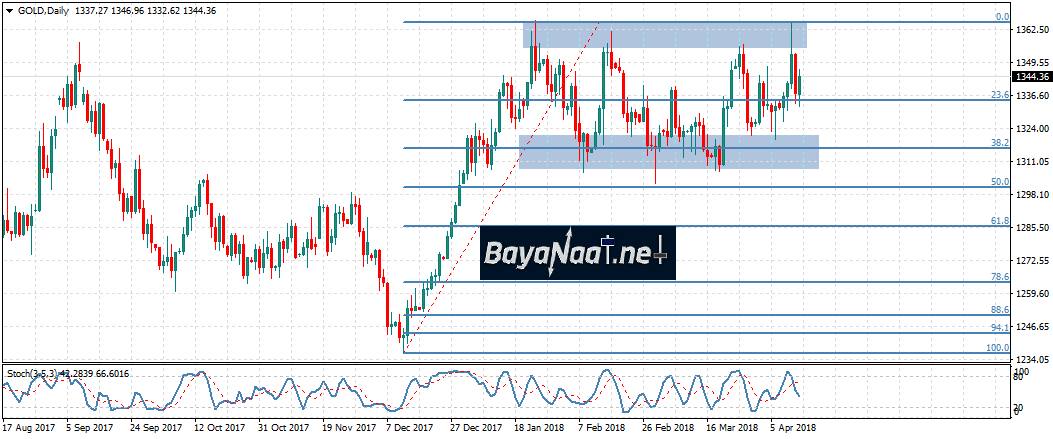Open the BayaNaaT.net watermark logo
The height and width of the screenshot is (439, 1053).
[x=577, y=252]
